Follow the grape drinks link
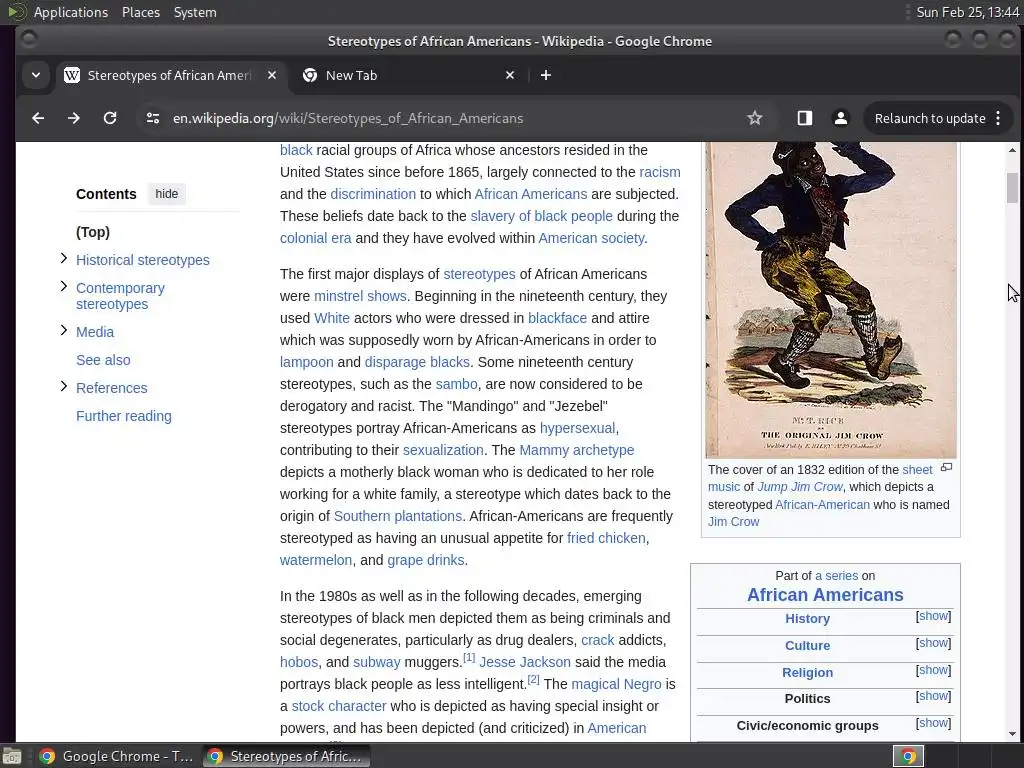 [x=426, y=560]
